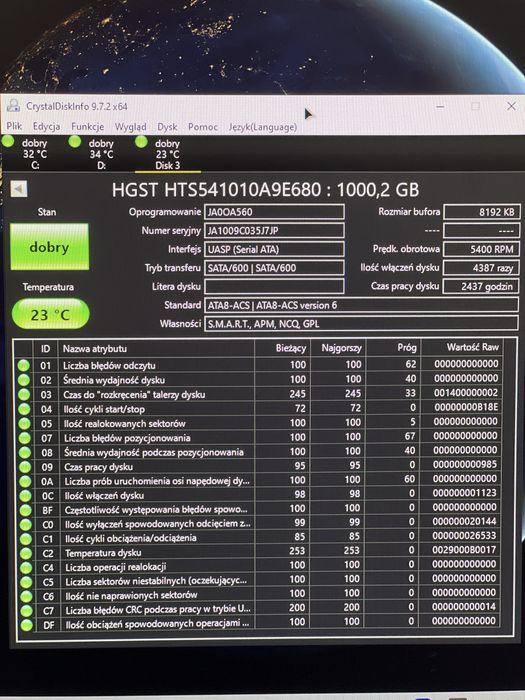Select row Liczba błędów odczytu
525x700 pixels.
(x=259, y=365)
